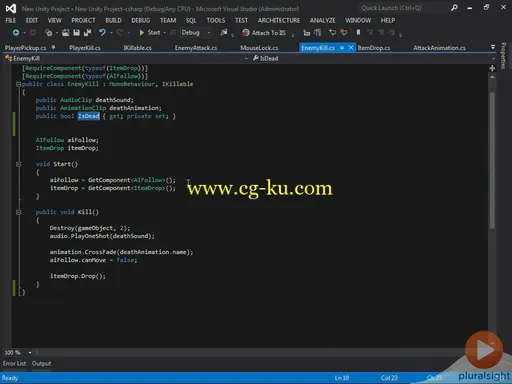Open the document tab overflow dropdown
Viewport: 512px width, 384px height.
[x=493, y=47]
